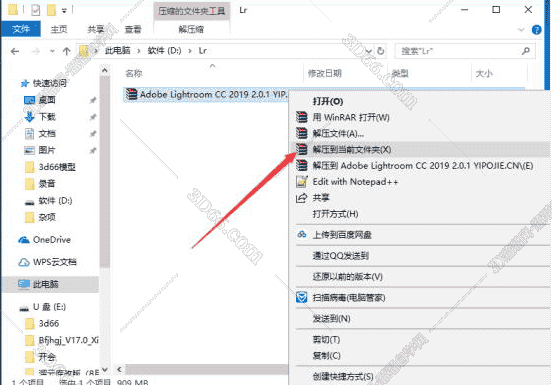Open the help question mark icon

click(537, 30)
